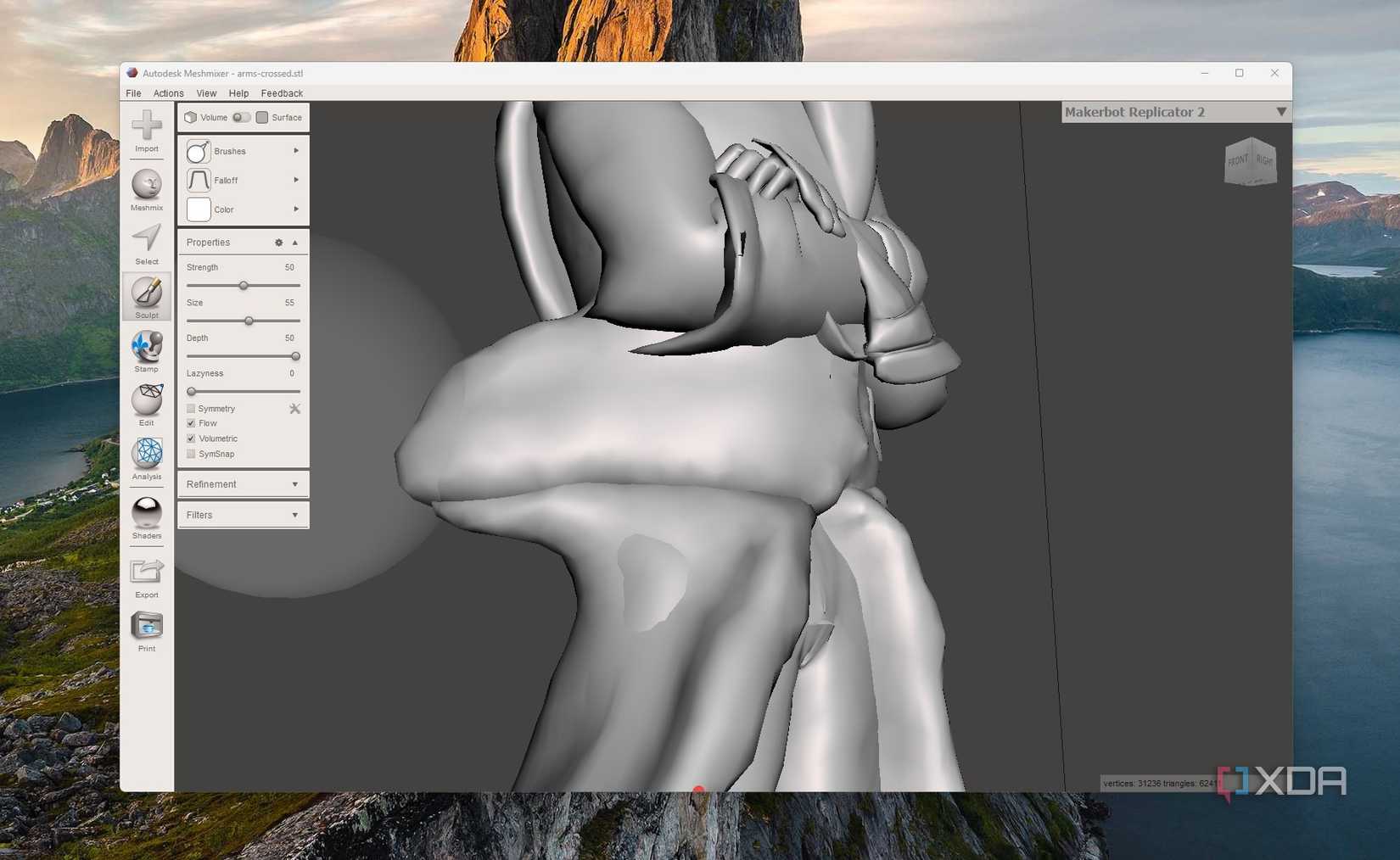Open the Analysis panel
Screen dimensions: 1400x860
146,458
